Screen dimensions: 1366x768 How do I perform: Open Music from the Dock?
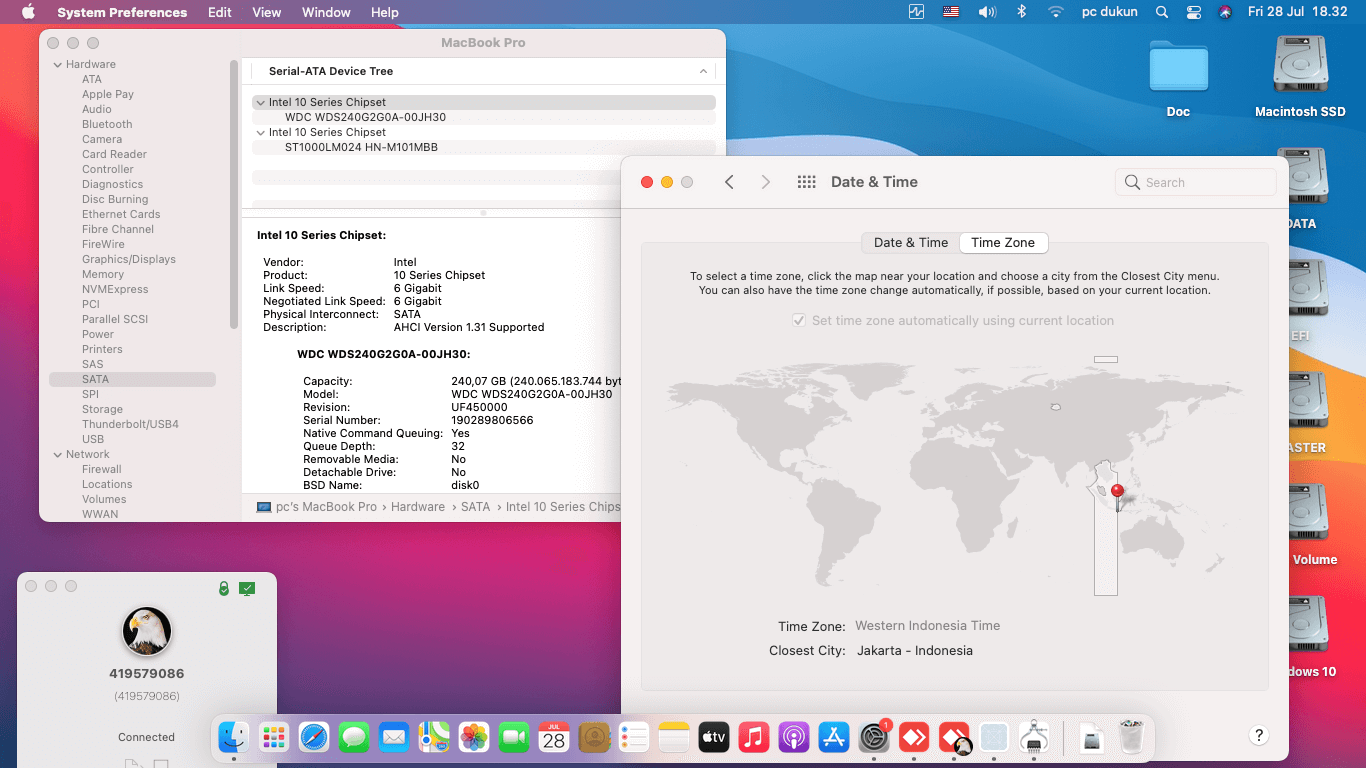click(x=754, y=738)
